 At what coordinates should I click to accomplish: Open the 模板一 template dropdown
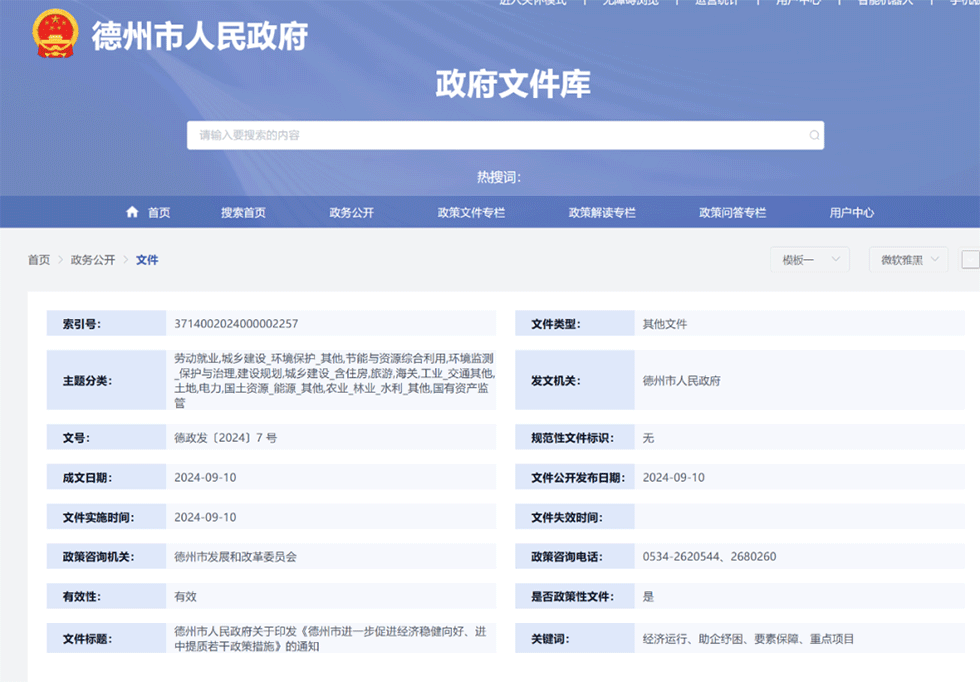(x=809, y=259)
